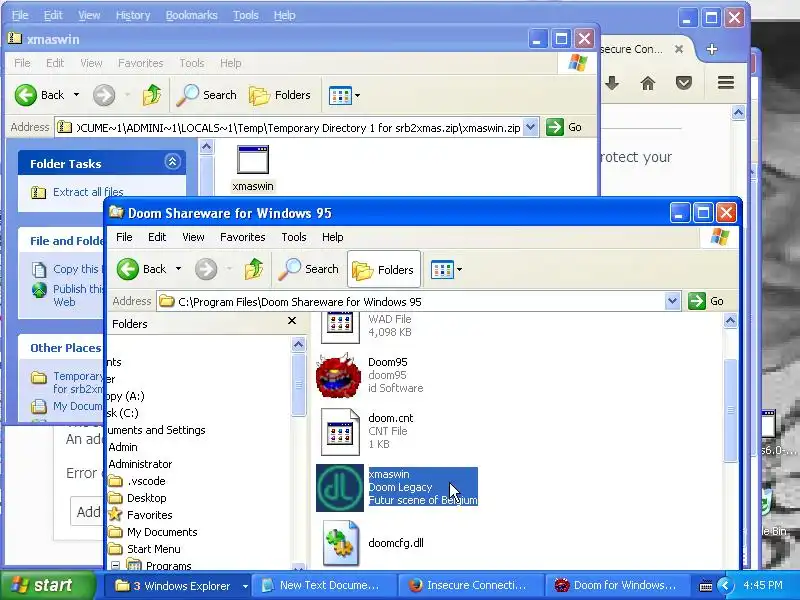The height and width of the screenshot is (600, 800).
Task: Click Firefox home icon
Action: click(x=647, y=83)
